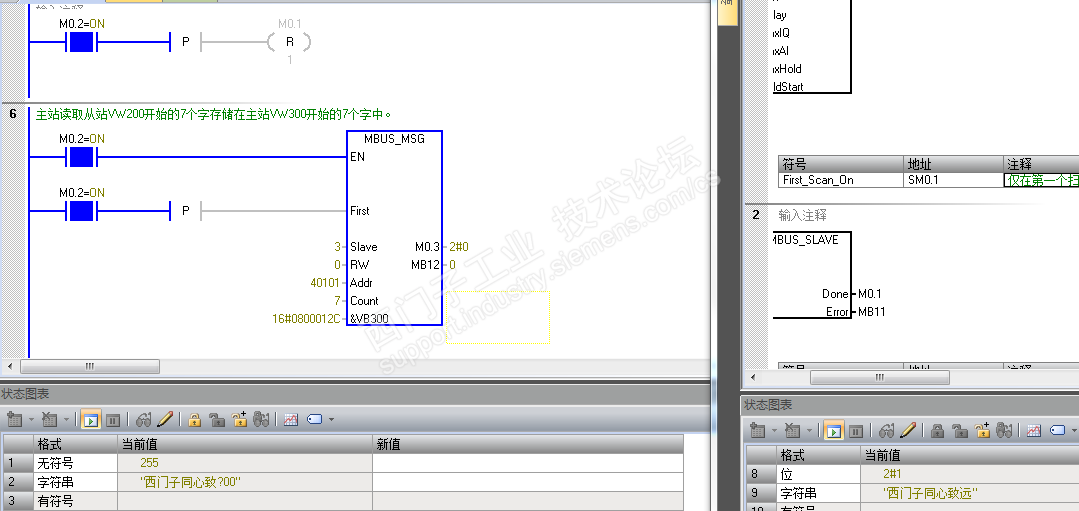Viewport: 1079px width, 511px height.
Task: Click the Count parameter value 7
Action: (337, 301)
